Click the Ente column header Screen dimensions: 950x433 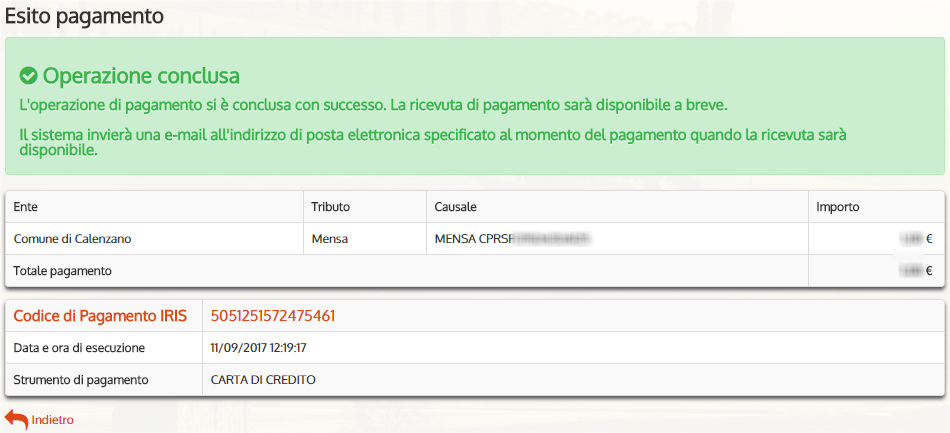point(25,207)
